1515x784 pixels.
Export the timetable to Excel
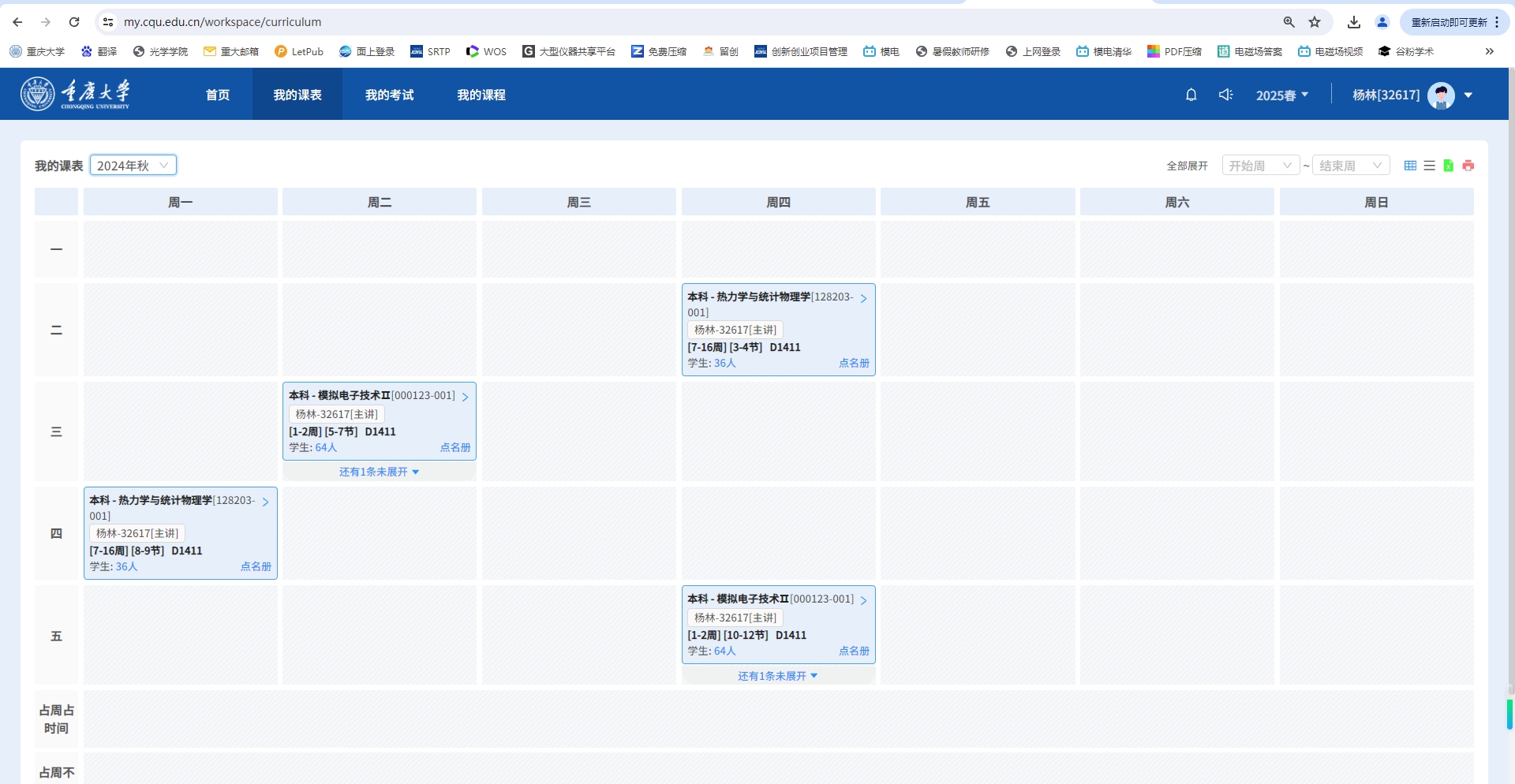(x=1449, y=166)
